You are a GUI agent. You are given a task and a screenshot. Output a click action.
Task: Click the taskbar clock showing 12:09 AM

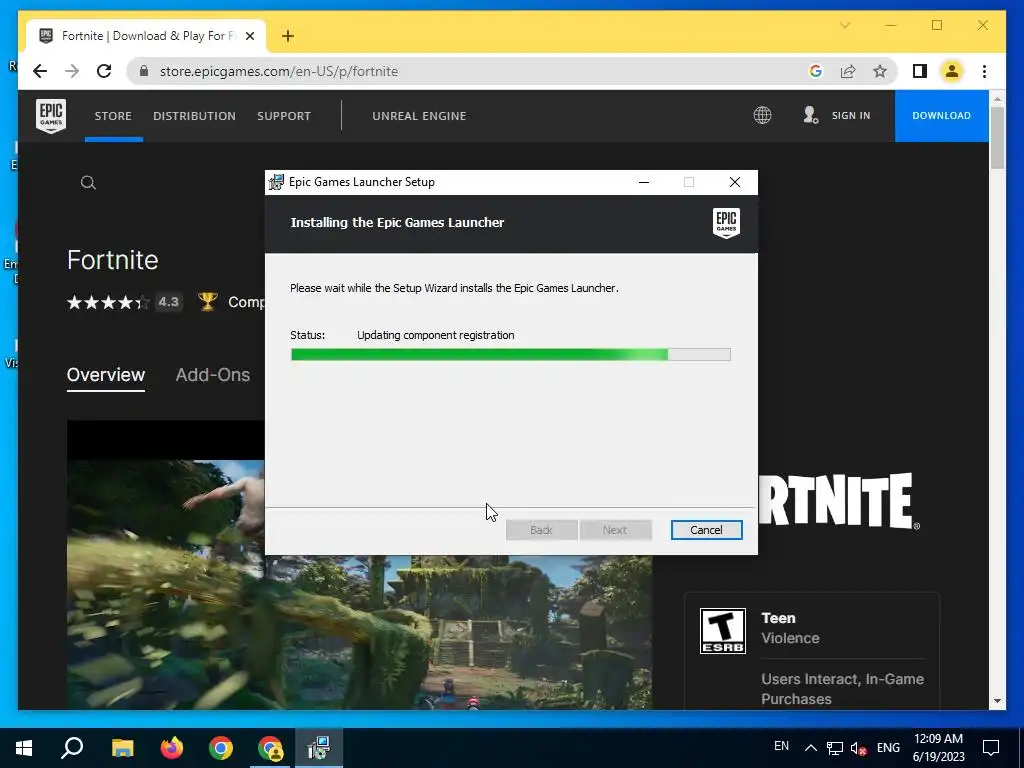click(938, 748)
